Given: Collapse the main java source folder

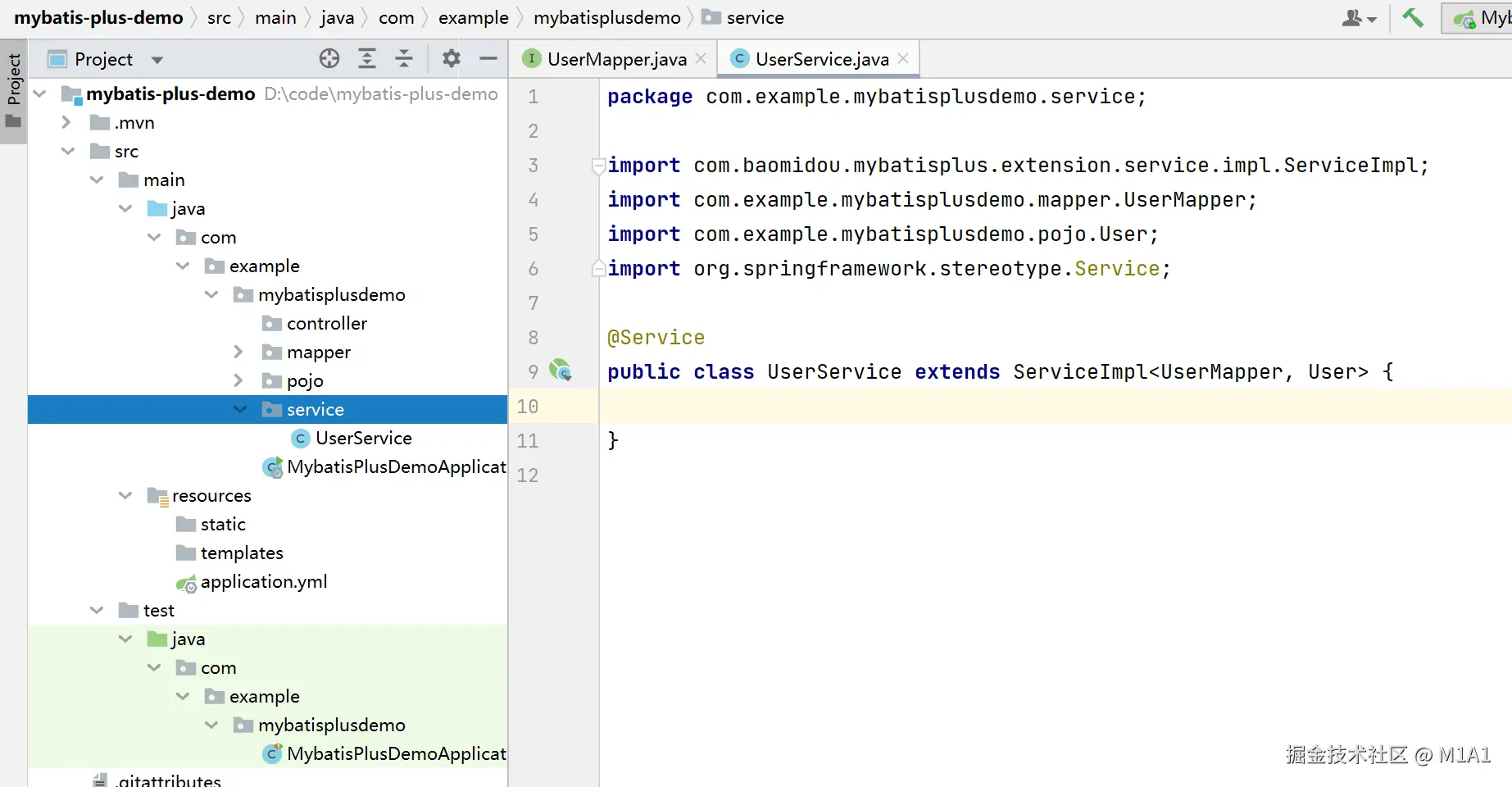Looking at the screenshot, I should [125, 208].
